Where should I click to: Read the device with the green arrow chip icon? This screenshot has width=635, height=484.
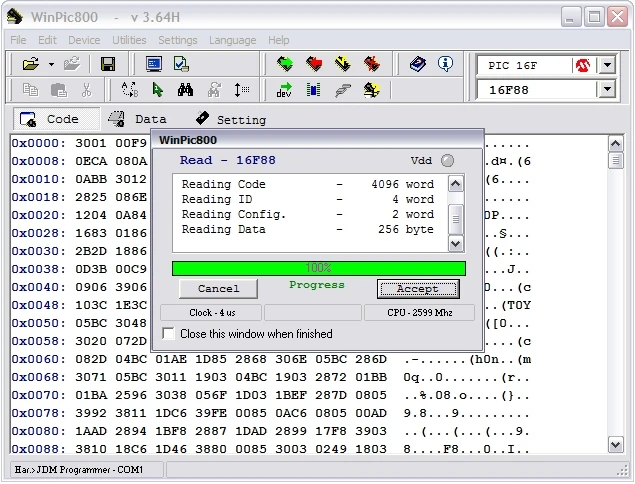coord(285,64)
